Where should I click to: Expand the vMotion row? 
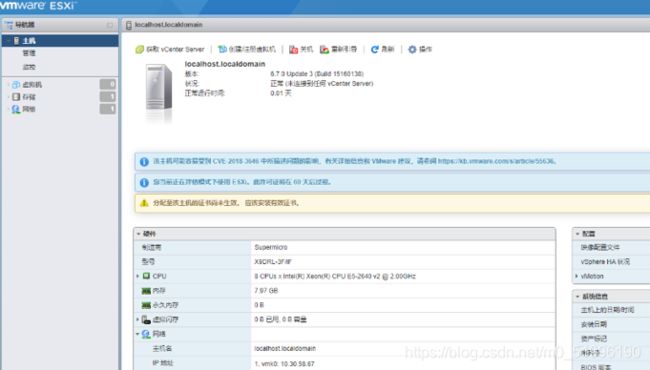click(577, 276)
